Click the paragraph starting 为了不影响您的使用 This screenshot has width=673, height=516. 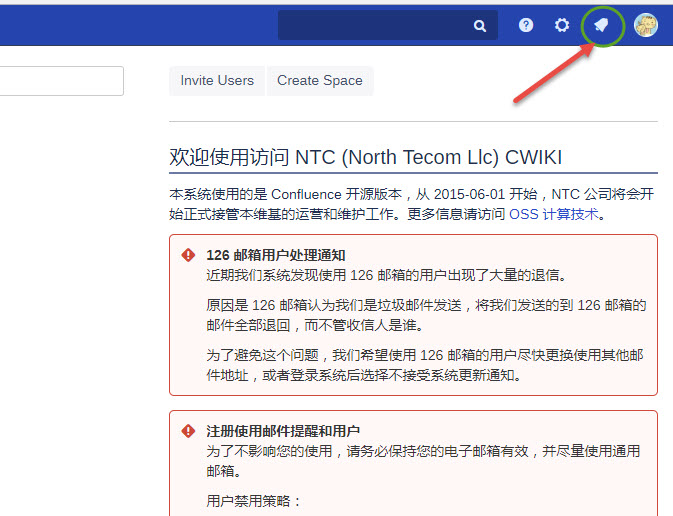[x=423, y=461]
